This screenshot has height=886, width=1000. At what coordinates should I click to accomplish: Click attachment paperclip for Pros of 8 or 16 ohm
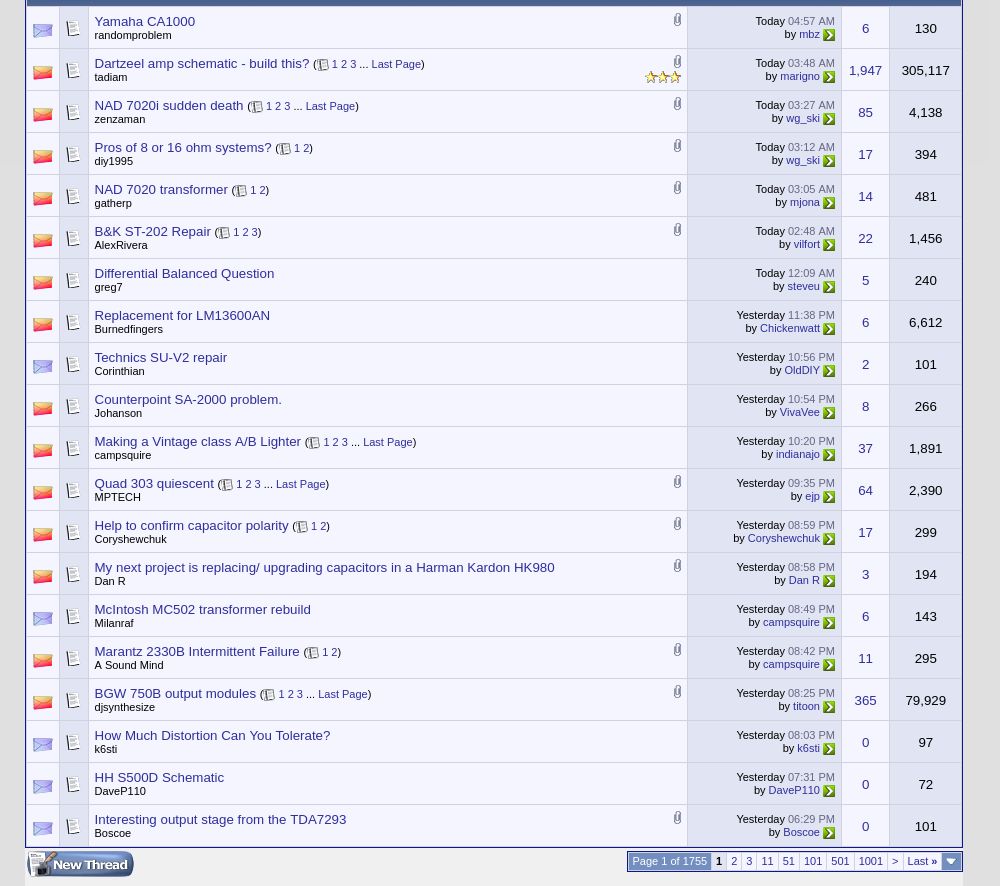(677, 146)
